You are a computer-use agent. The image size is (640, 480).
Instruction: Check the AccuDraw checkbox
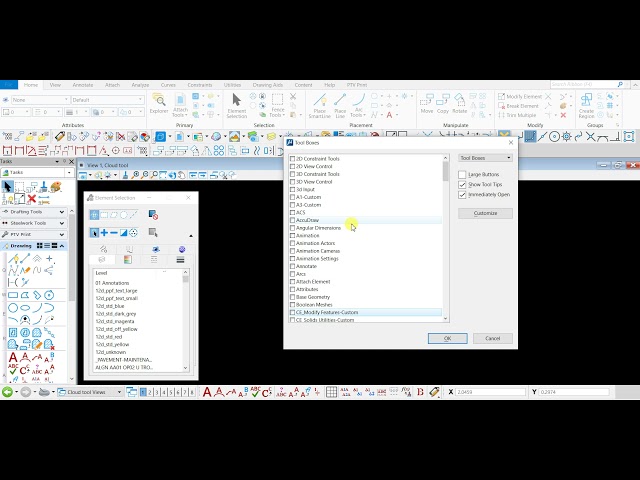(x=292, y=220)
